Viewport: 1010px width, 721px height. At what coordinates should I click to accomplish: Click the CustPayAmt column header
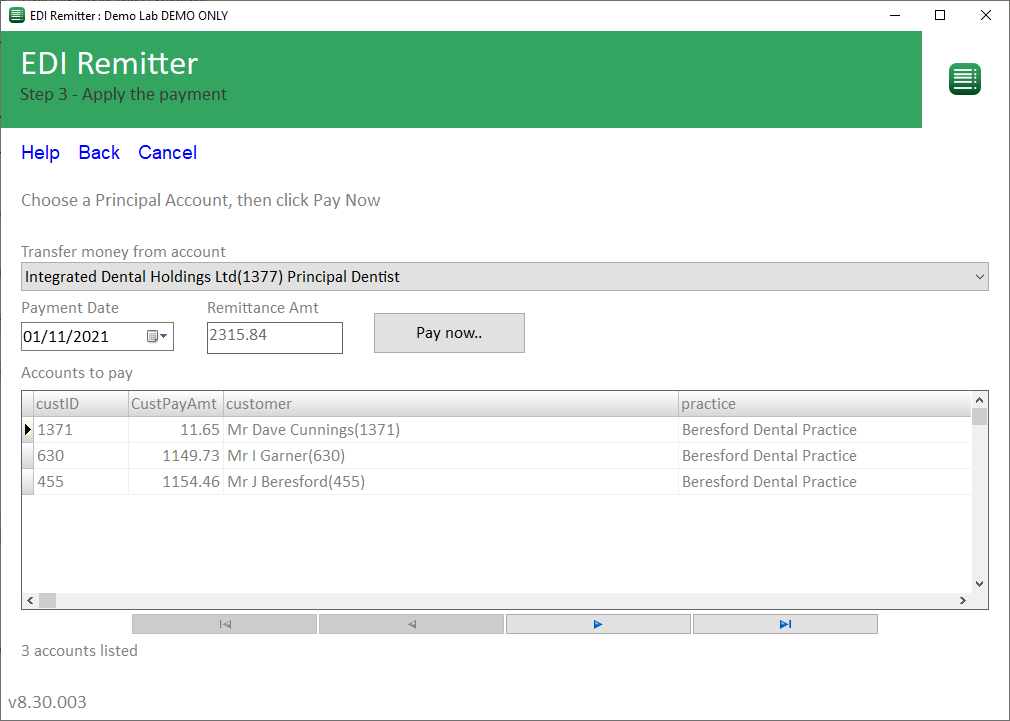175,404
